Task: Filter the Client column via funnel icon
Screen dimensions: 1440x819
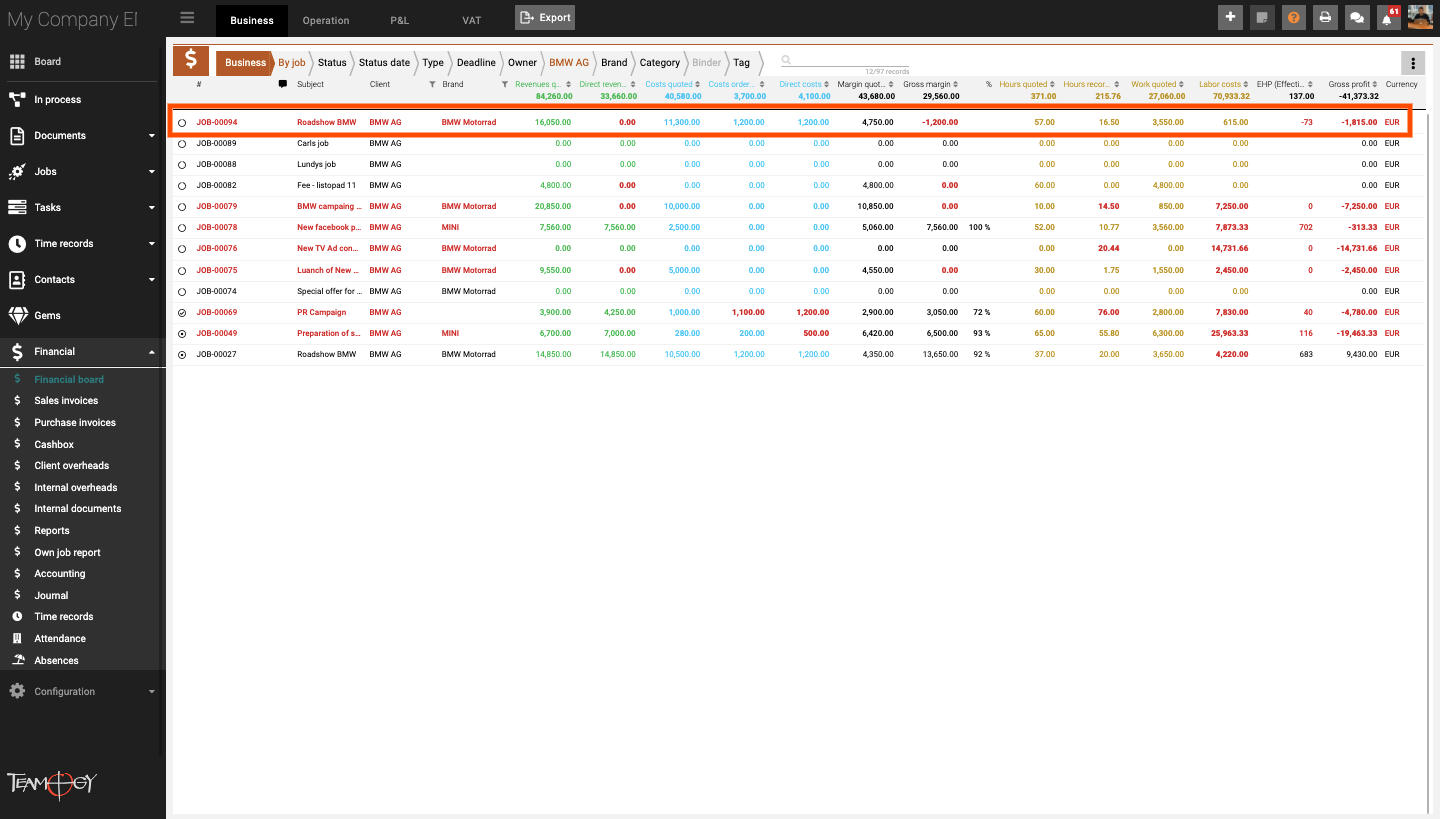Action: pyautogui.click(x=432, y=84)
